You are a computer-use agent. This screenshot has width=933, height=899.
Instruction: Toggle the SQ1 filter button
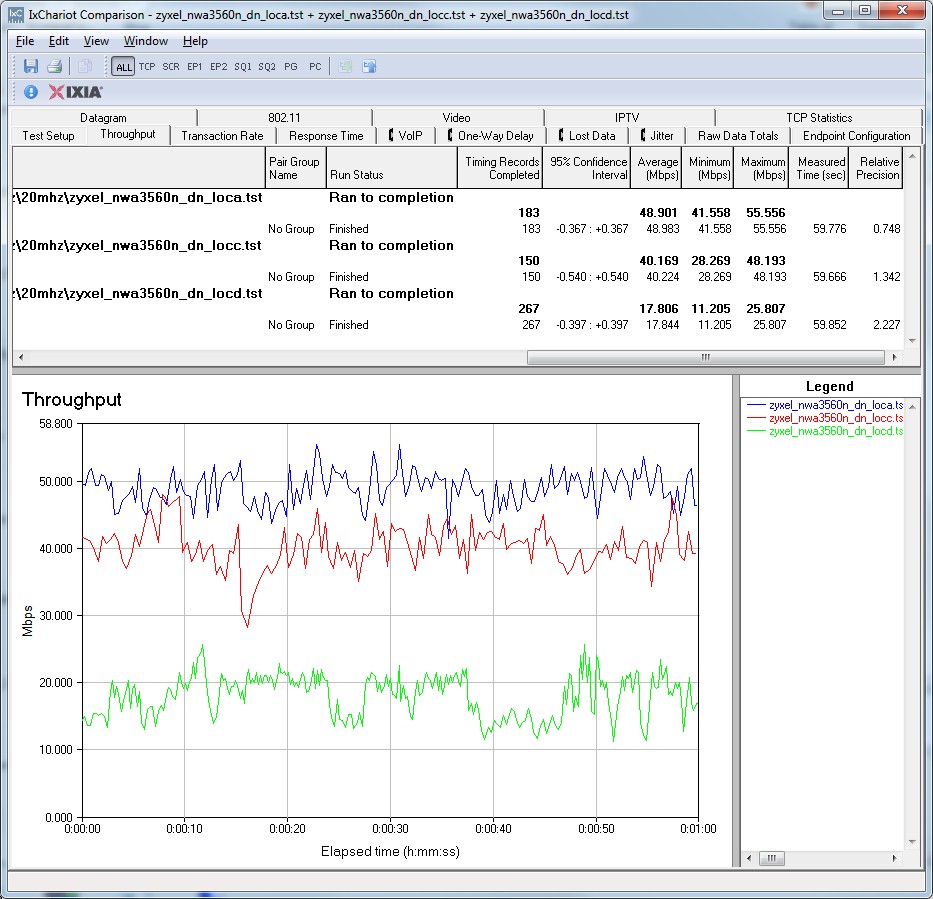243,67
